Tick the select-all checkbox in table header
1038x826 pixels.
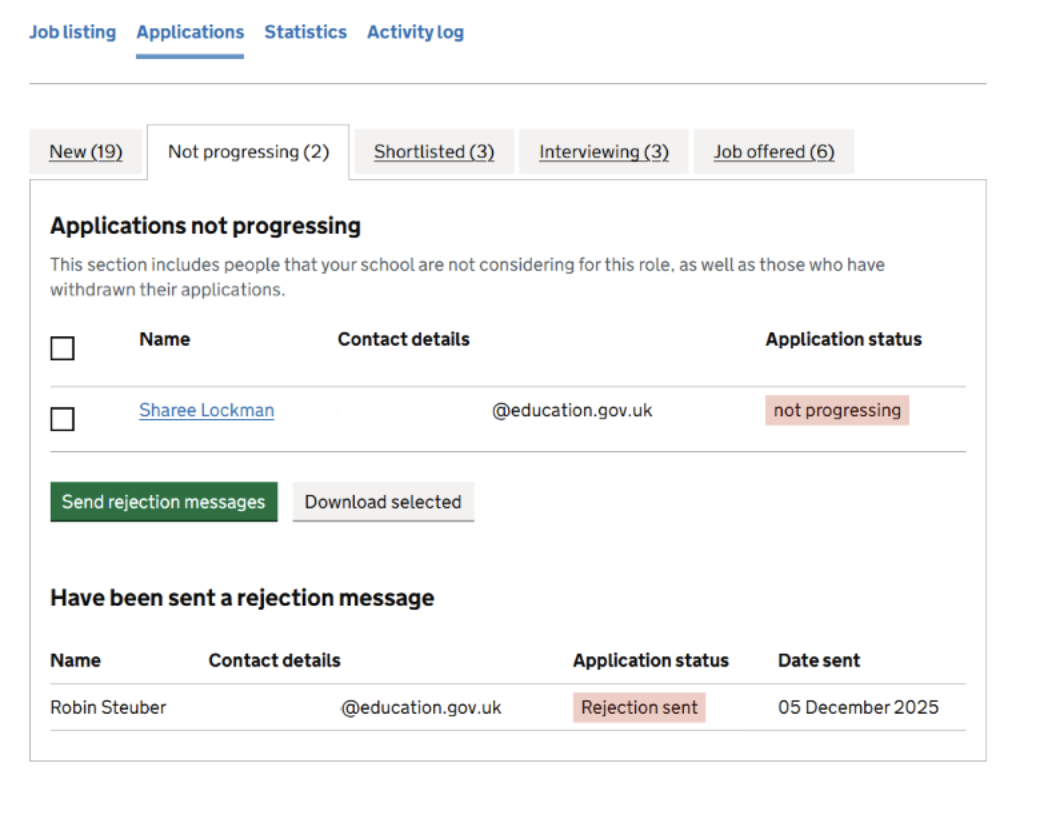(x=62, y=348)
